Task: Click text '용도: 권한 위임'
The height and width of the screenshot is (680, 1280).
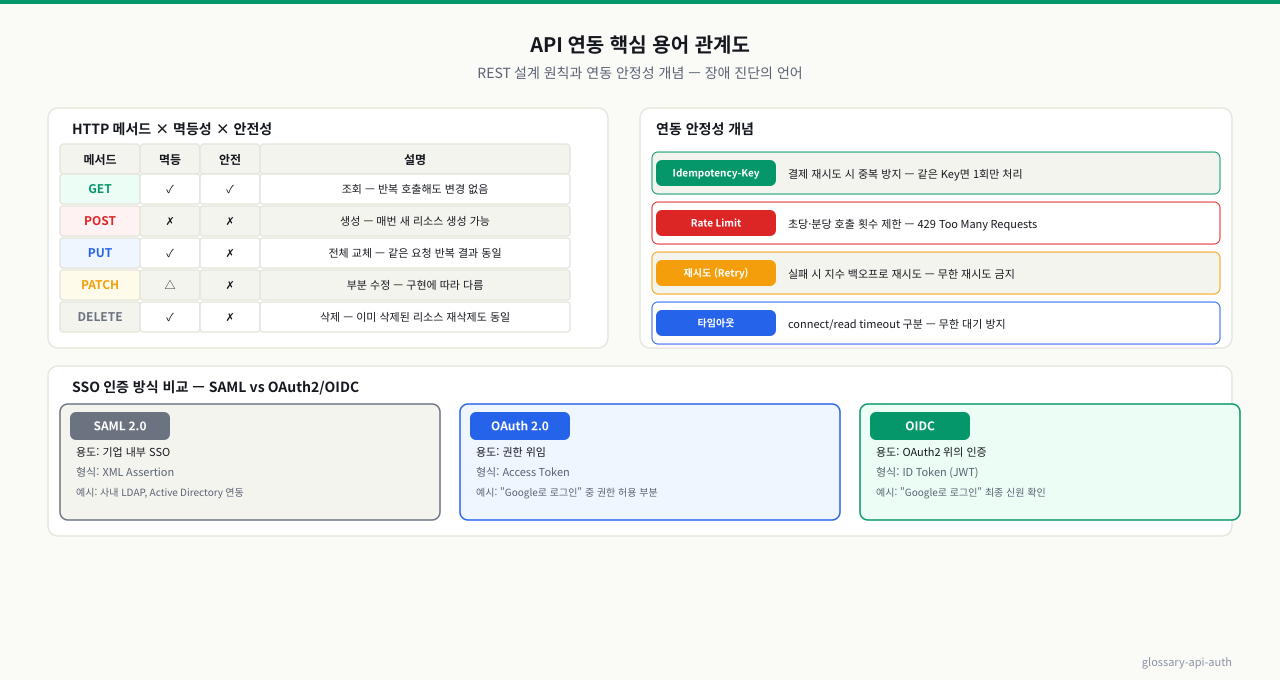Action: (x=511, y=452)
